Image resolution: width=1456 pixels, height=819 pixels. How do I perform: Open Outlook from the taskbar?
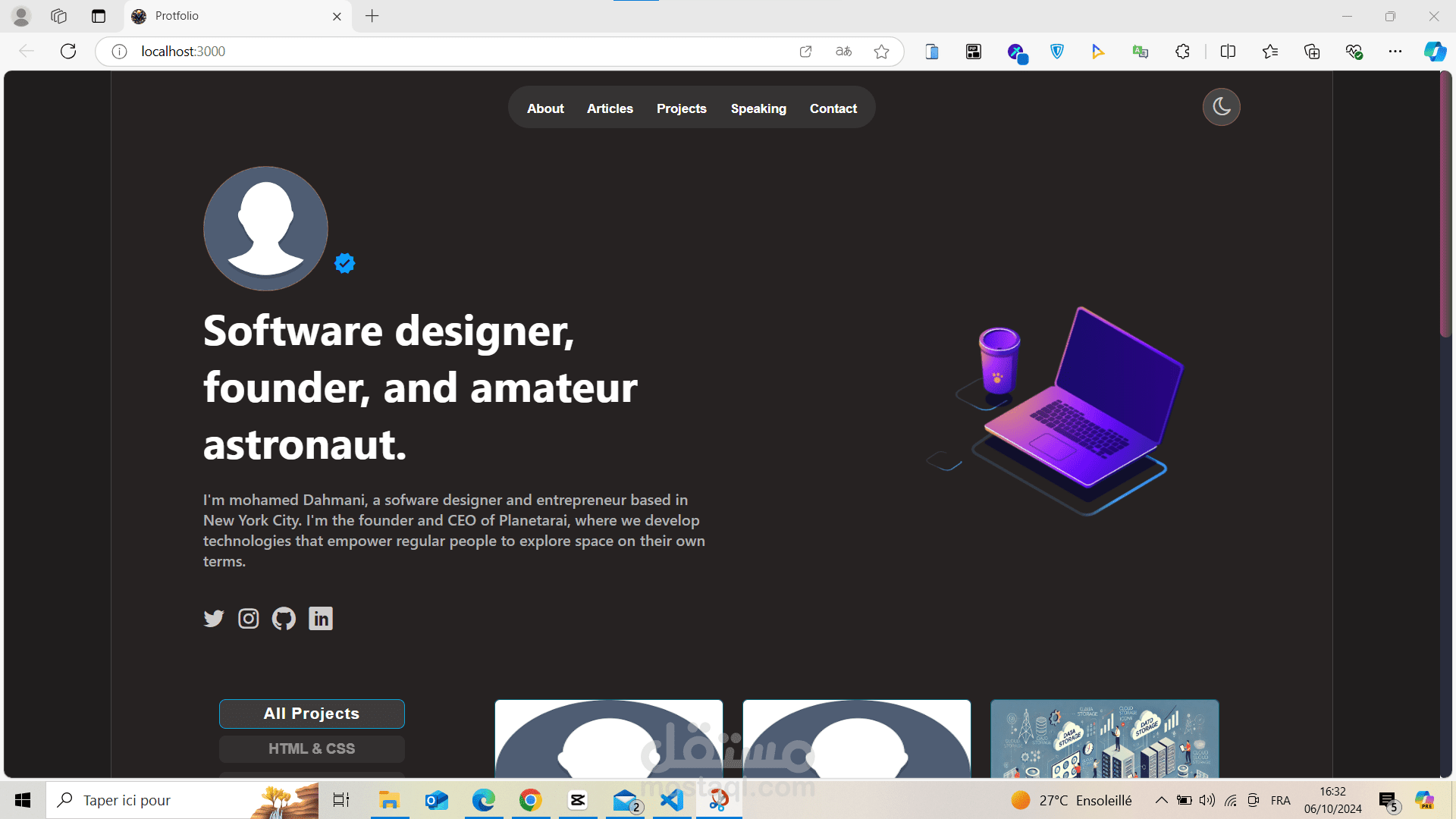click(x=437, y=800)
